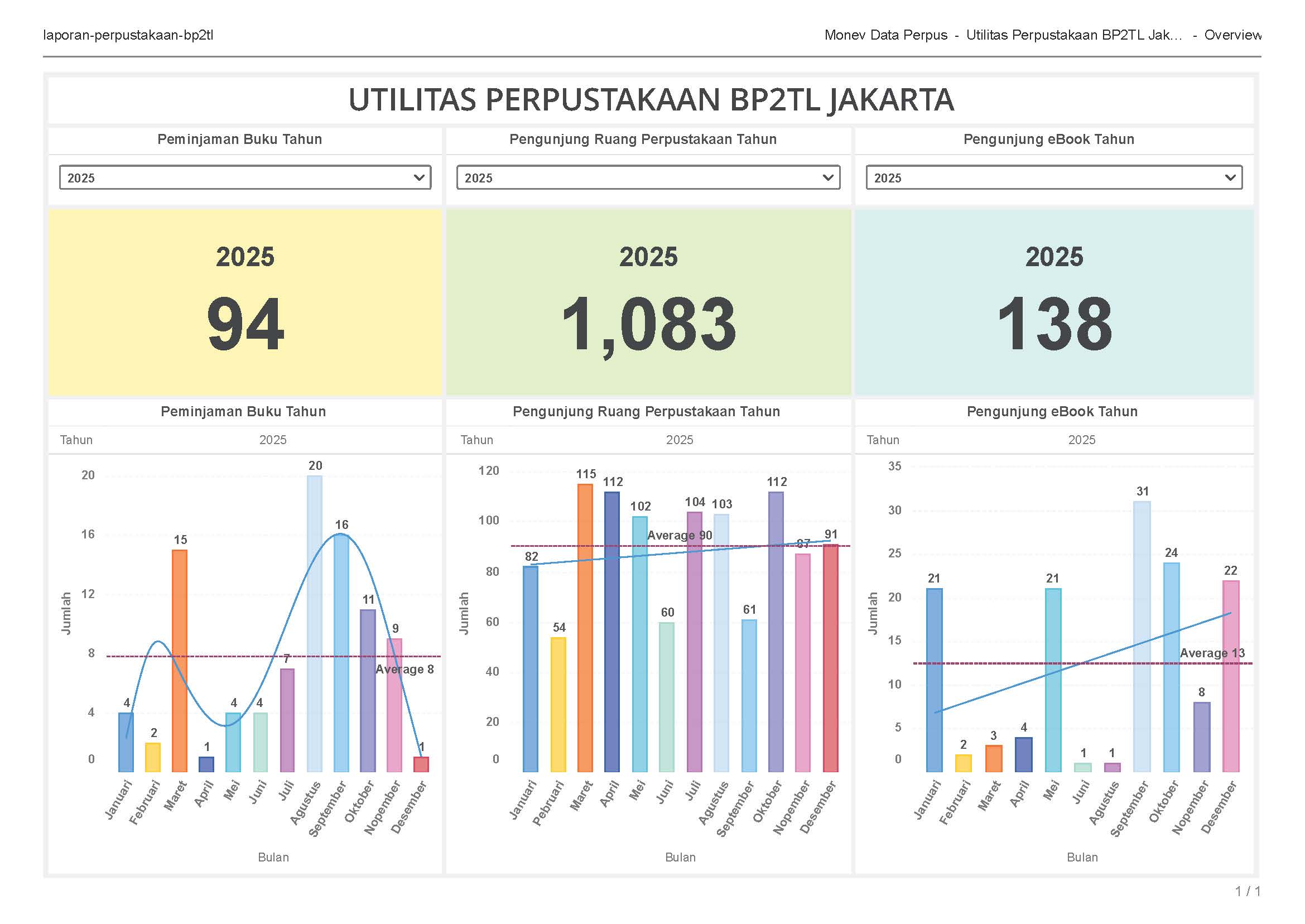Click the Average 8 reference line label

pyautogui.click(x=404, y=670)
